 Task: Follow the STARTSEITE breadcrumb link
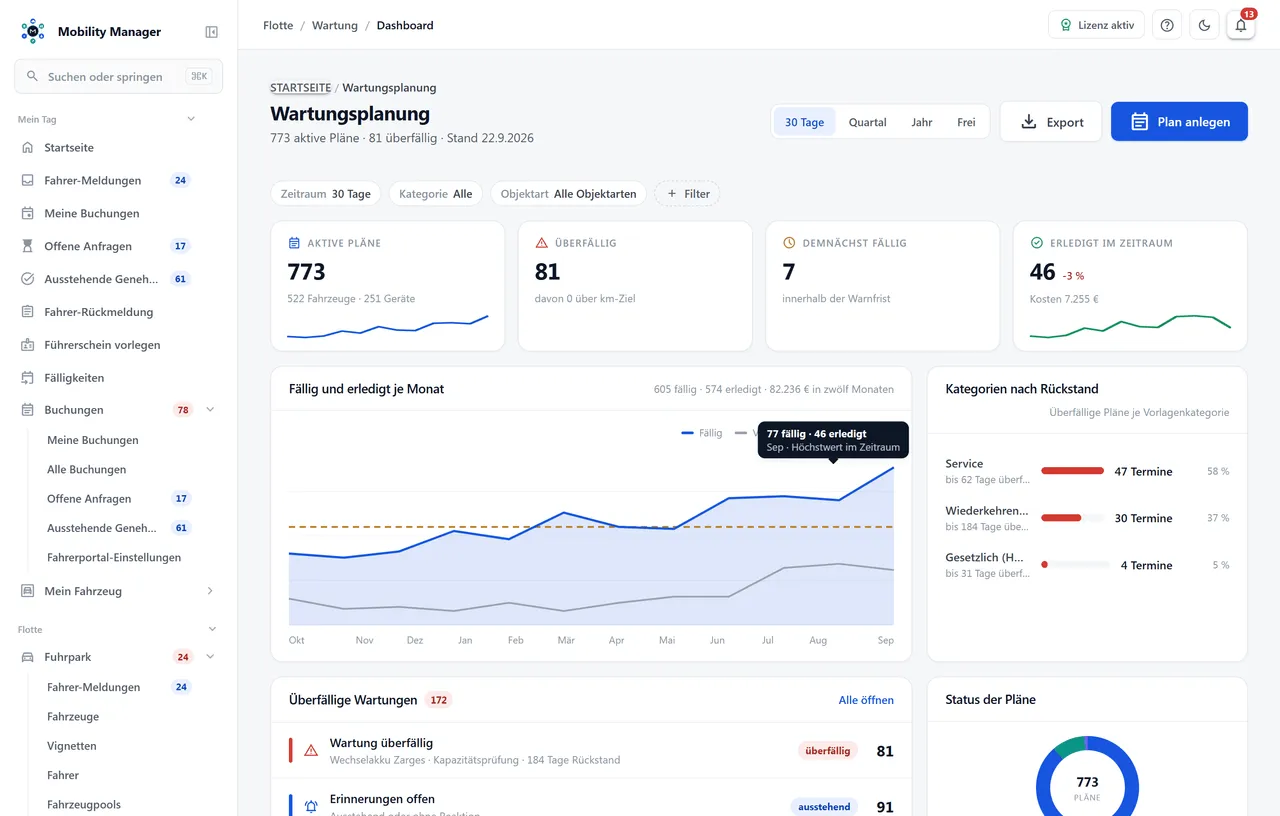300,88
